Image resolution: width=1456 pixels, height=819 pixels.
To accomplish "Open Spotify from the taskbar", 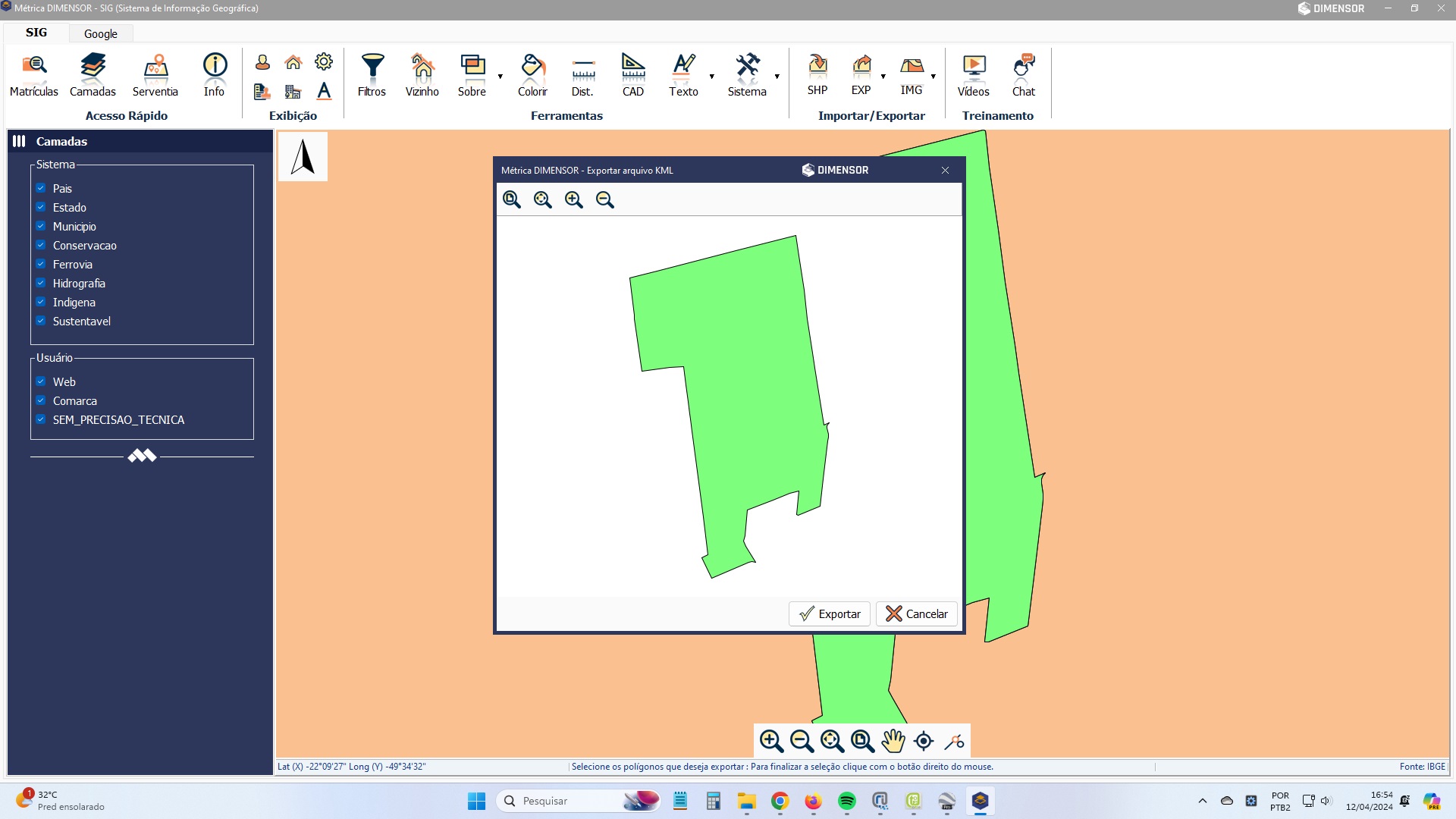I will pyautogui.click(x=847, y=801).
